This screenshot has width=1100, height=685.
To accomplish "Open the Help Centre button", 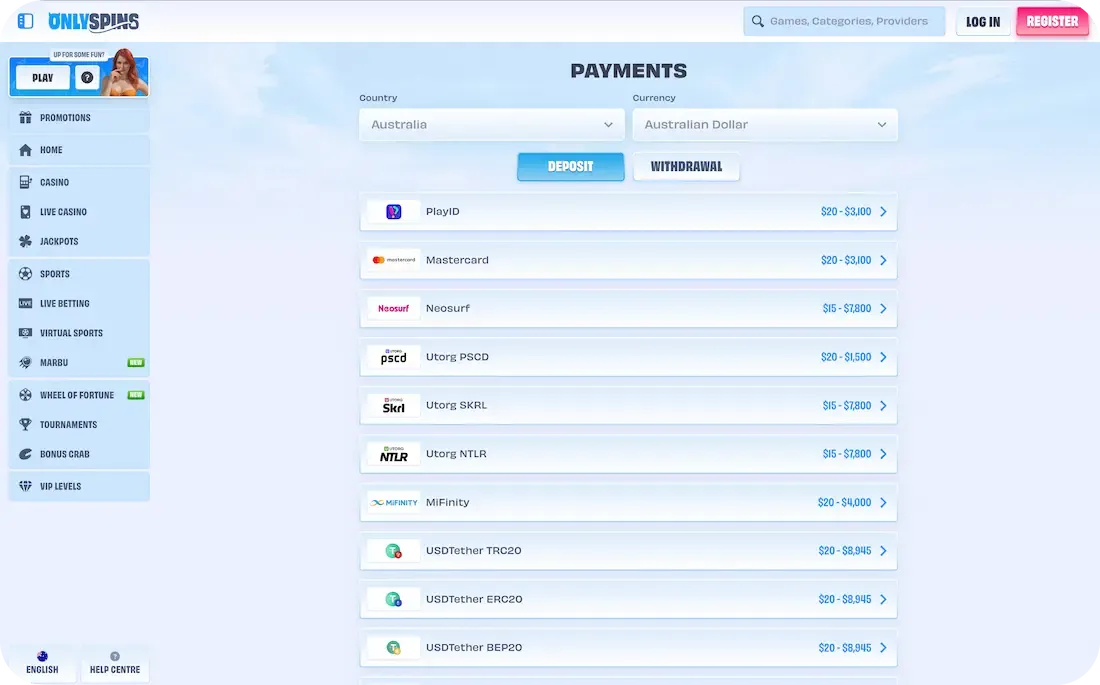I will tap(114, 663).
